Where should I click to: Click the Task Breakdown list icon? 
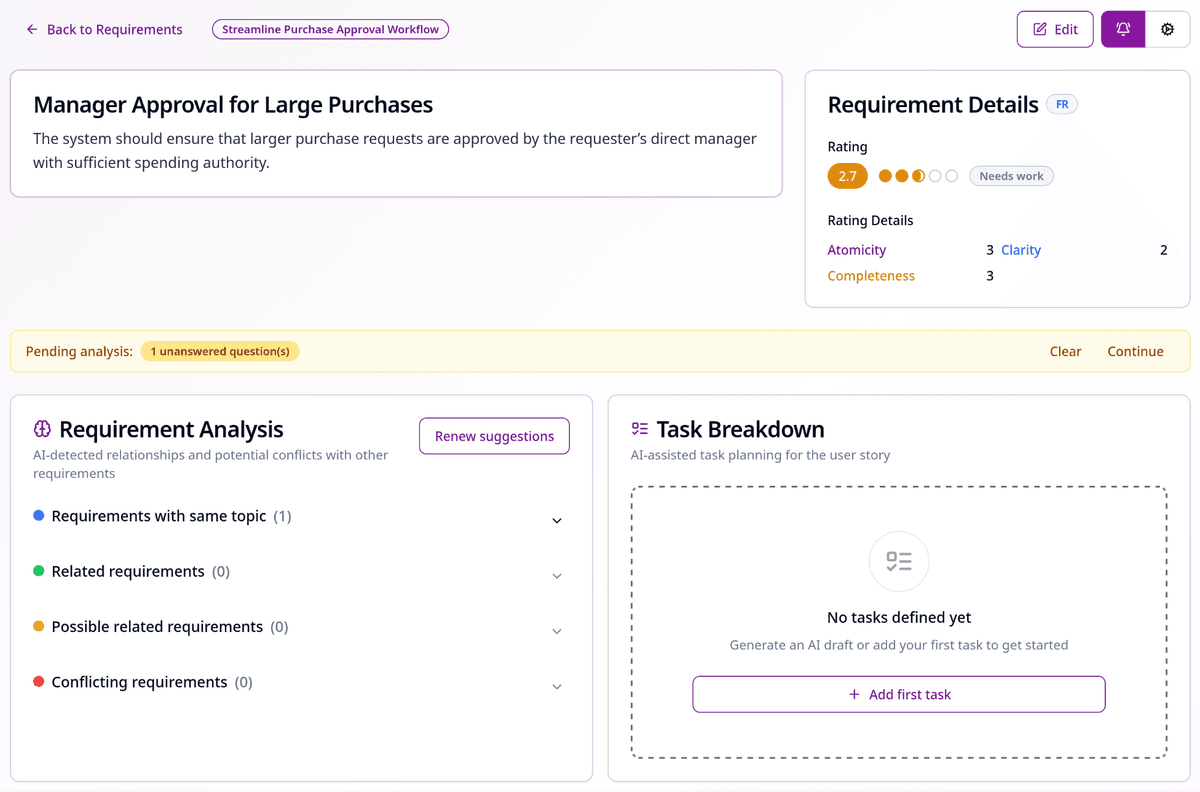click(x=639, y=427)
